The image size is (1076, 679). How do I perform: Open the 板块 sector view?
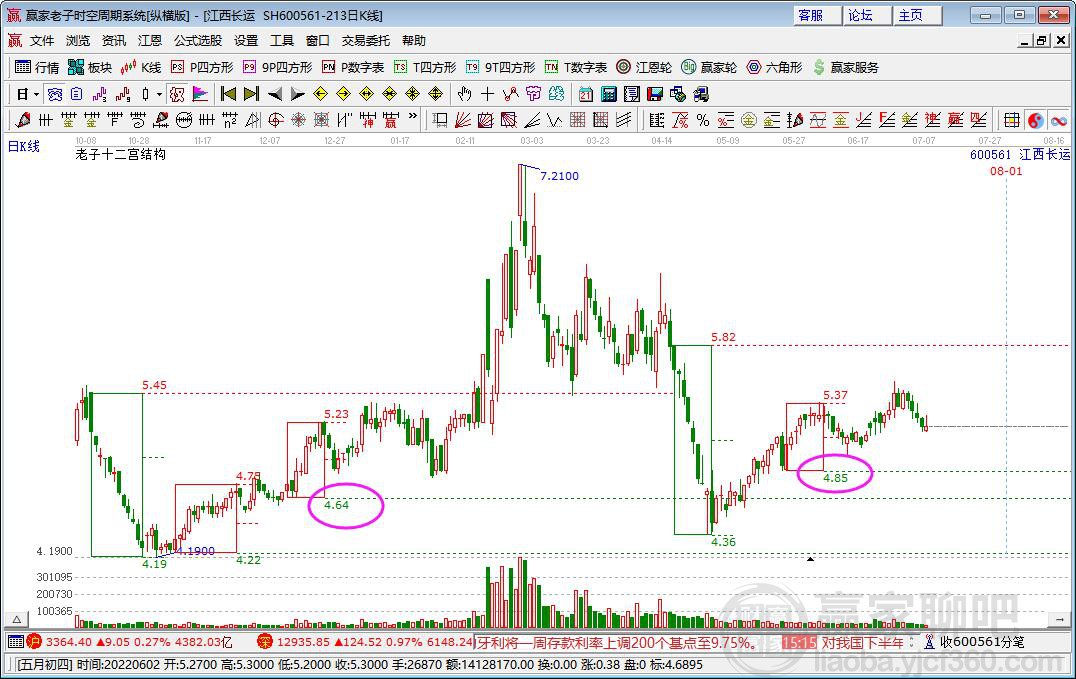click(x=90, y=67)
